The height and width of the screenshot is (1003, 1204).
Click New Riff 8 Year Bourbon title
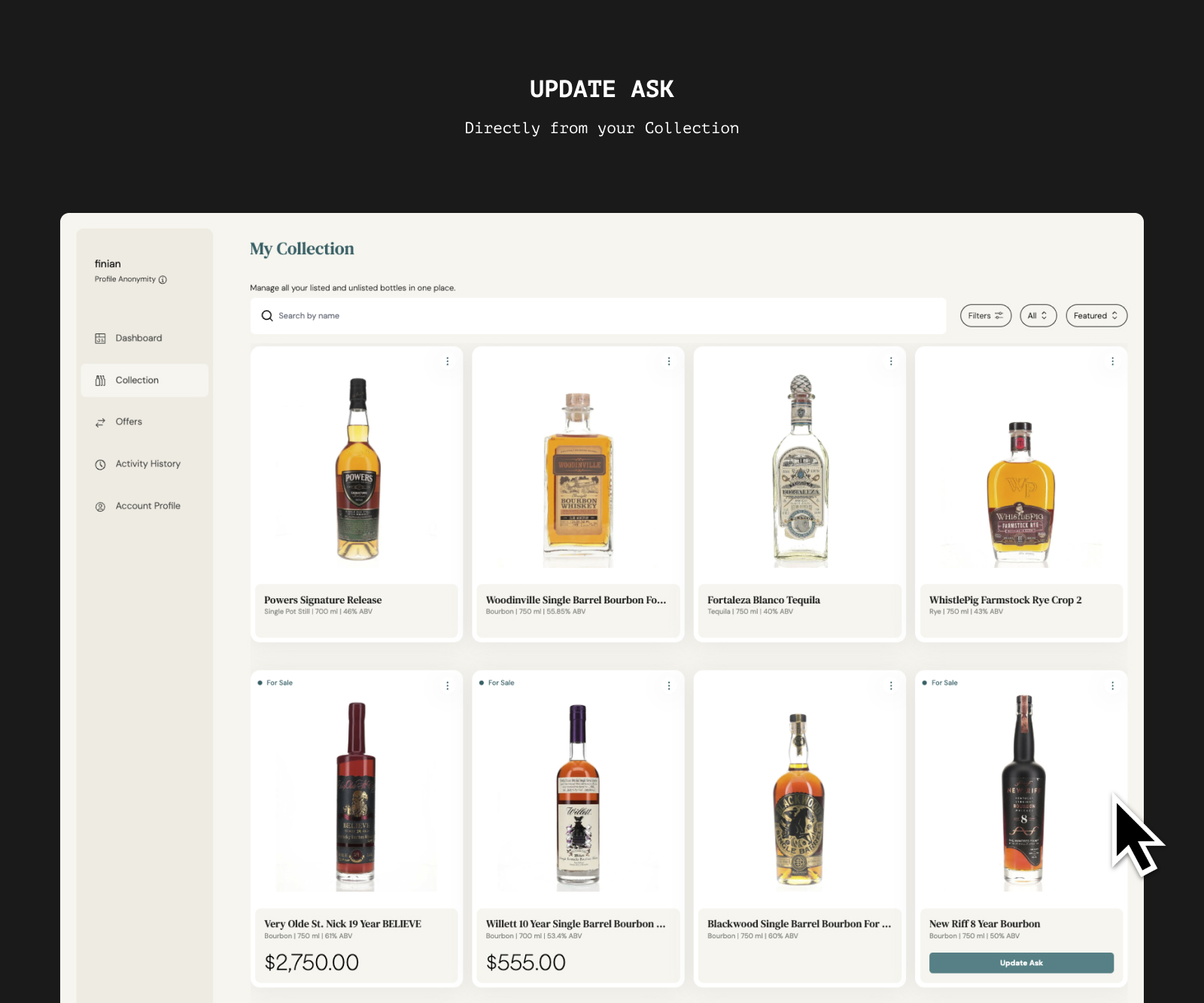(x=984, y=924)
